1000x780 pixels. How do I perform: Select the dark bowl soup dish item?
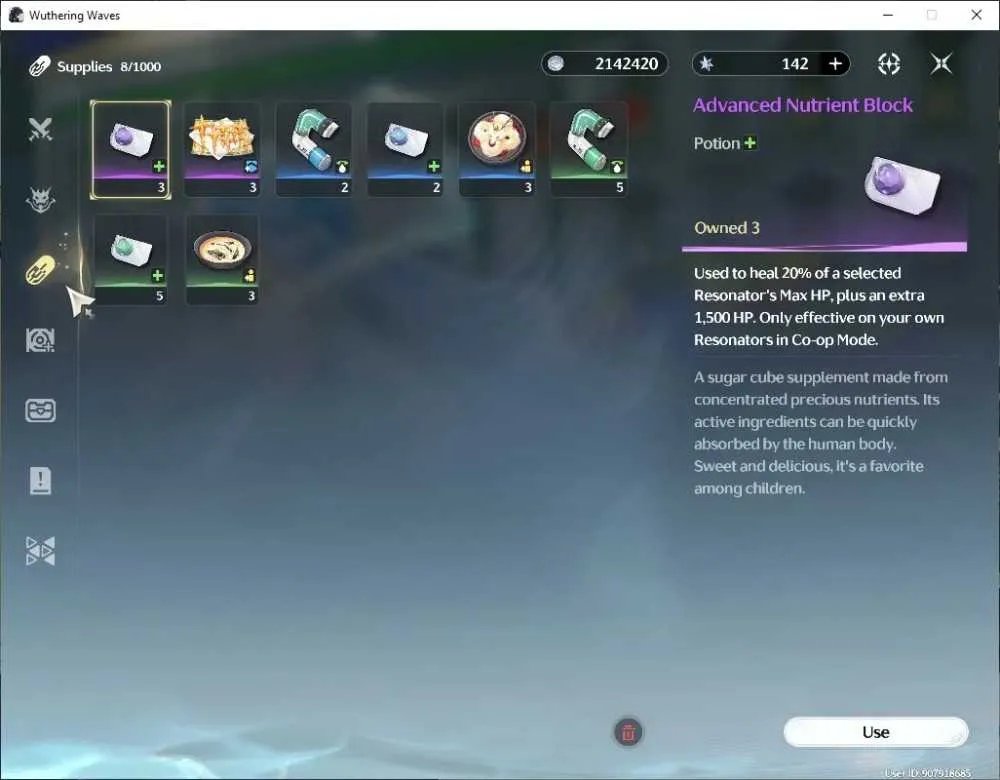pos(222,260)
